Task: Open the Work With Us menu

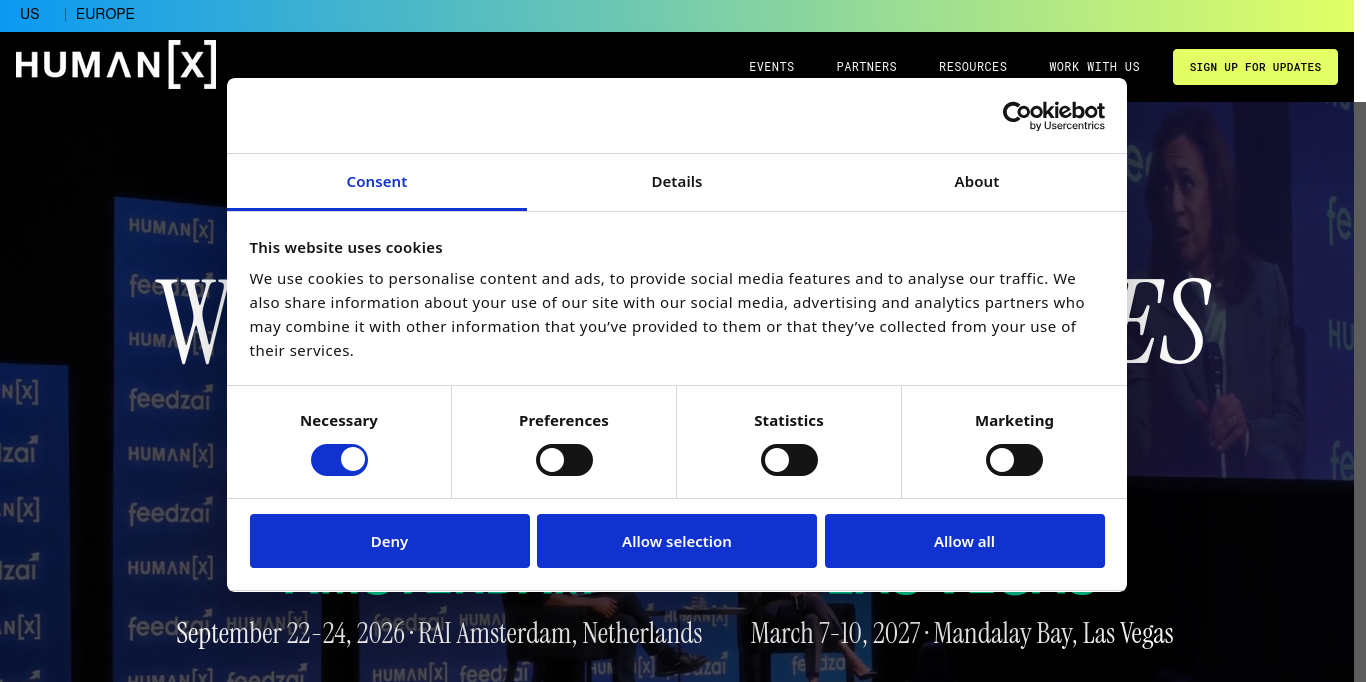Action: coord(1094,67)
